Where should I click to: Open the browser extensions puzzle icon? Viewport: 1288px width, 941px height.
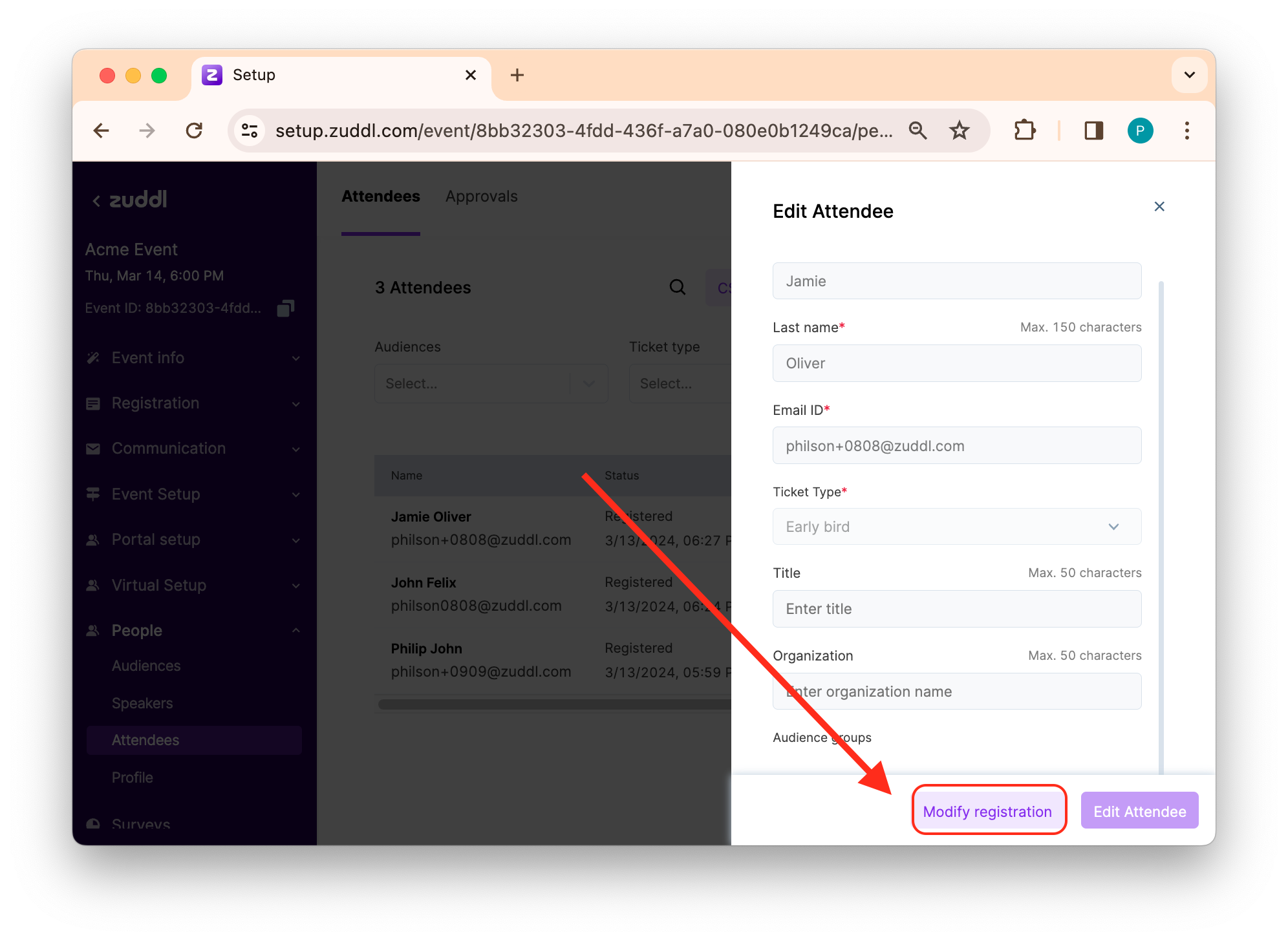click(x=1024, y=131)
